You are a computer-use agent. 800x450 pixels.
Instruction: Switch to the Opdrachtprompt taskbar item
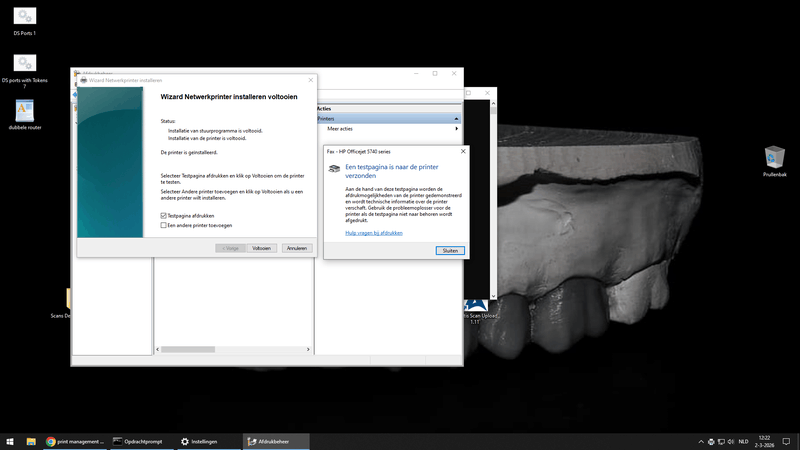click(x=141, y=442)
